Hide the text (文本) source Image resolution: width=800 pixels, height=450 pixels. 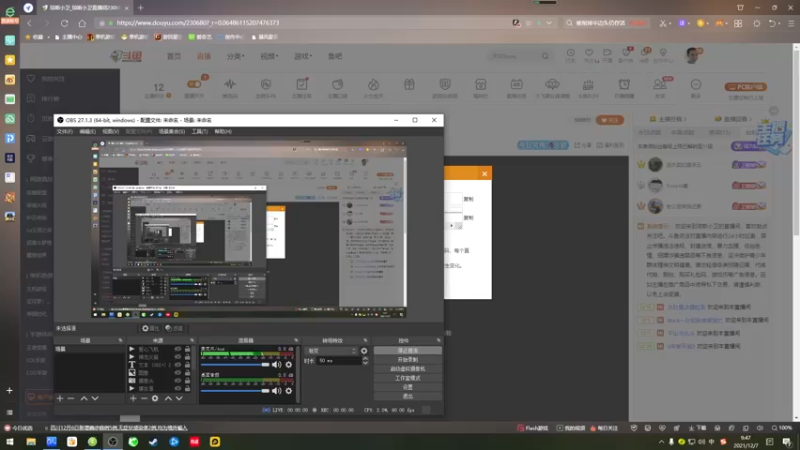tap(178, 365)
